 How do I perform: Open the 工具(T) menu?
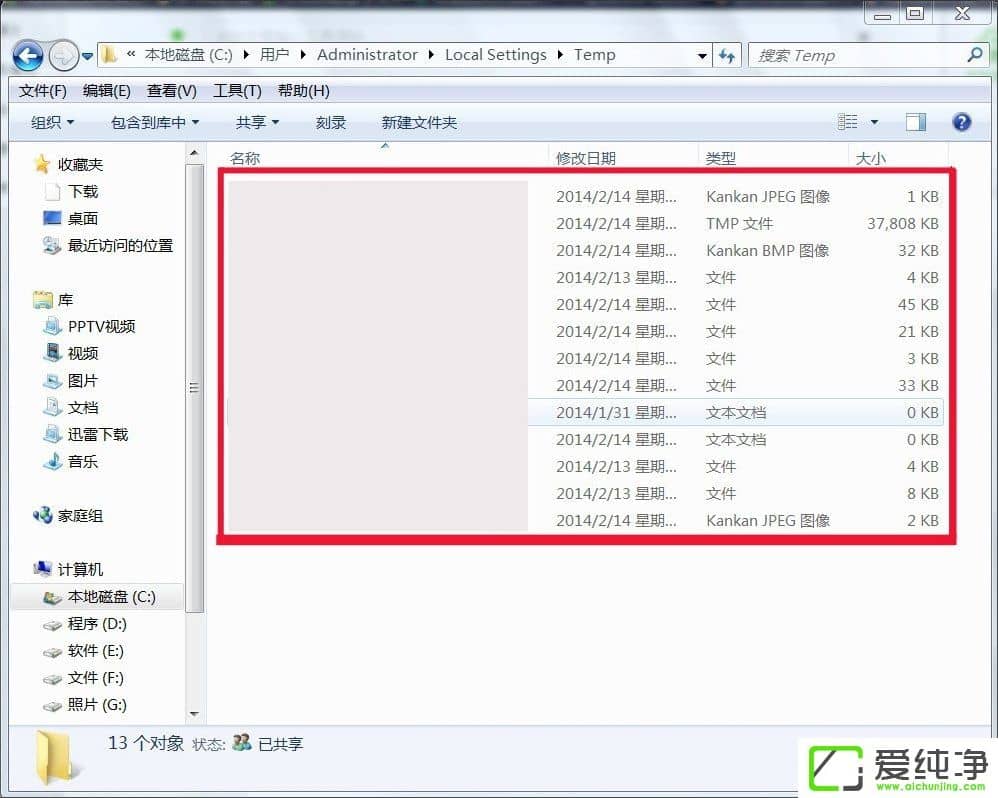pos(237,91)
